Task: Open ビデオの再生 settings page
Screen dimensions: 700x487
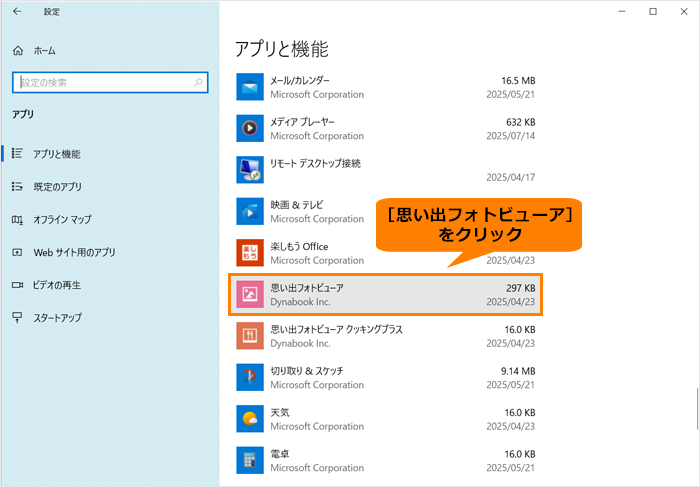Action: point(57,285)
